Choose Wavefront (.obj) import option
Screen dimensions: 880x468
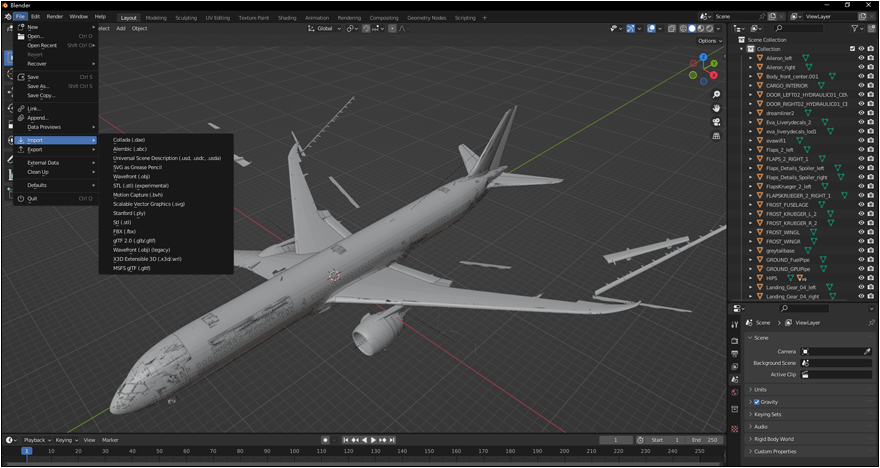(x=131, y=176)
